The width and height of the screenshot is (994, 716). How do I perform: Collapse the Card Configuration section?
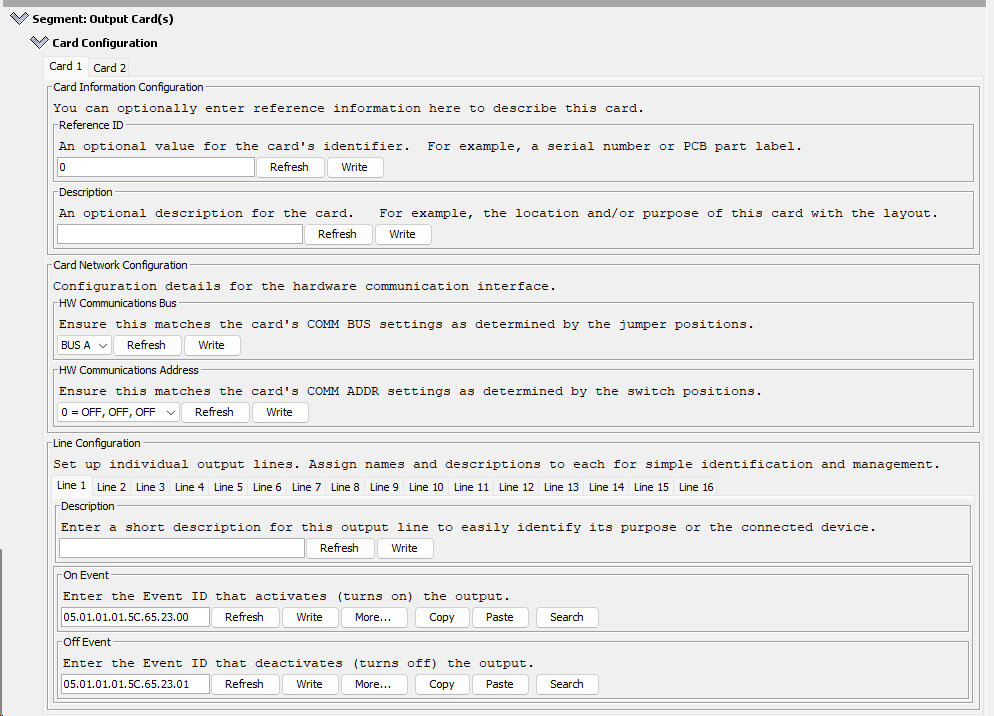click(39, 42)
